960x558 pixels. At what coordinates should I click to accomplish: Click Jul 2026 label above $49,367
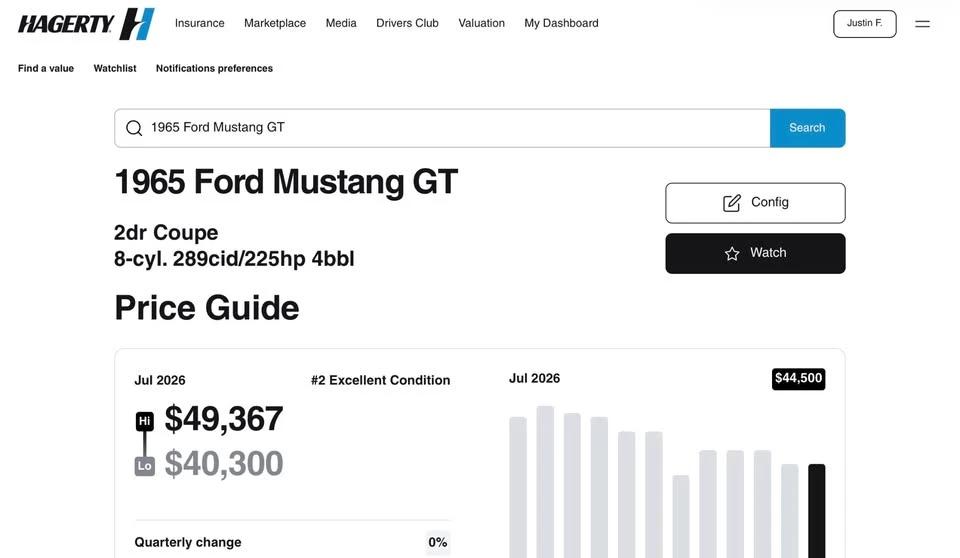[160, 380]
